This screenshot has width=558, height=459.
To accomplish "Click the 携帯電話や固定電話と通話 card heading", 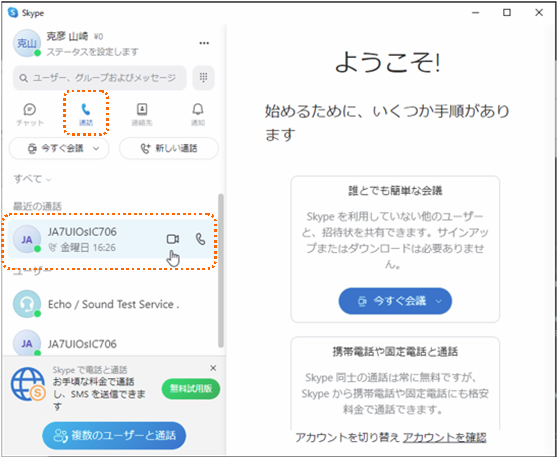I will pyautogui.click(x=395, y=352).
